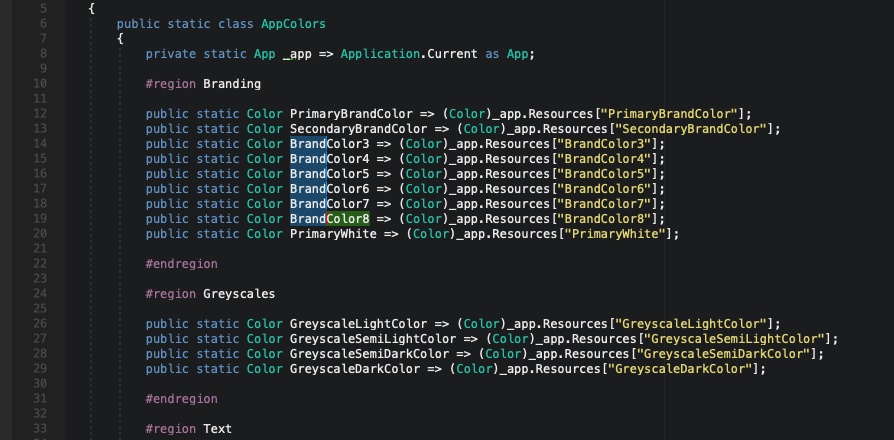Screen dimensions: 894x440
Task: Click the SecondaryBrandColor property name on line 13
Action: pos(358,129)
